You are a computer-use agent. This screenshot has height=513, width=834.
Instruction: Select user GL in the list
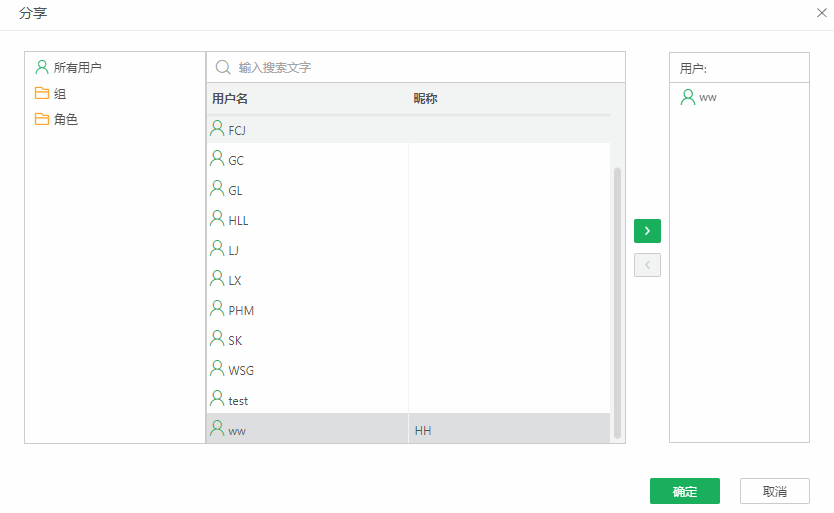(408, 190)
